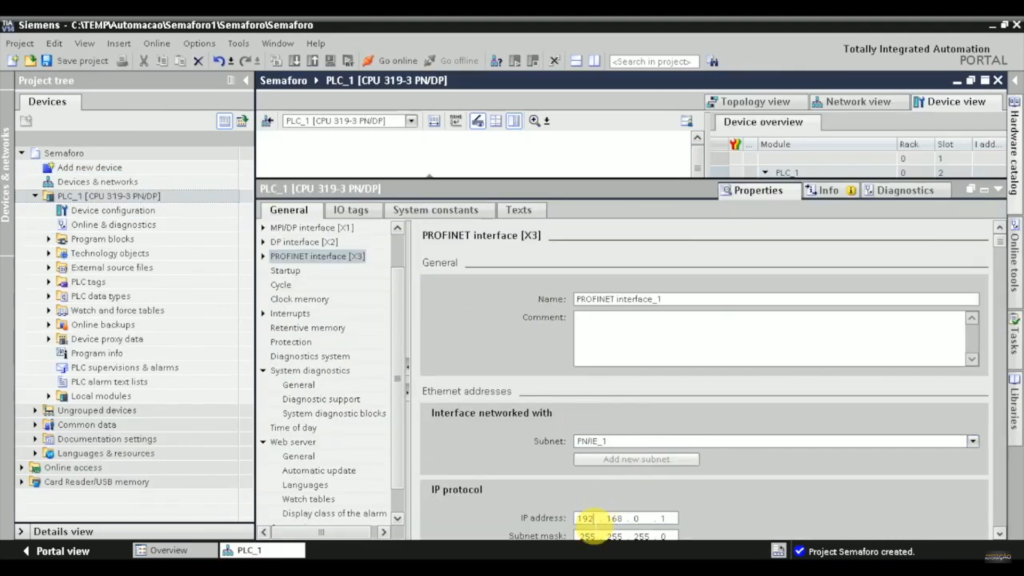This screenshot has height=576, width=1024.
Task: Expand the Online access tree node
Action: point(22,468)
